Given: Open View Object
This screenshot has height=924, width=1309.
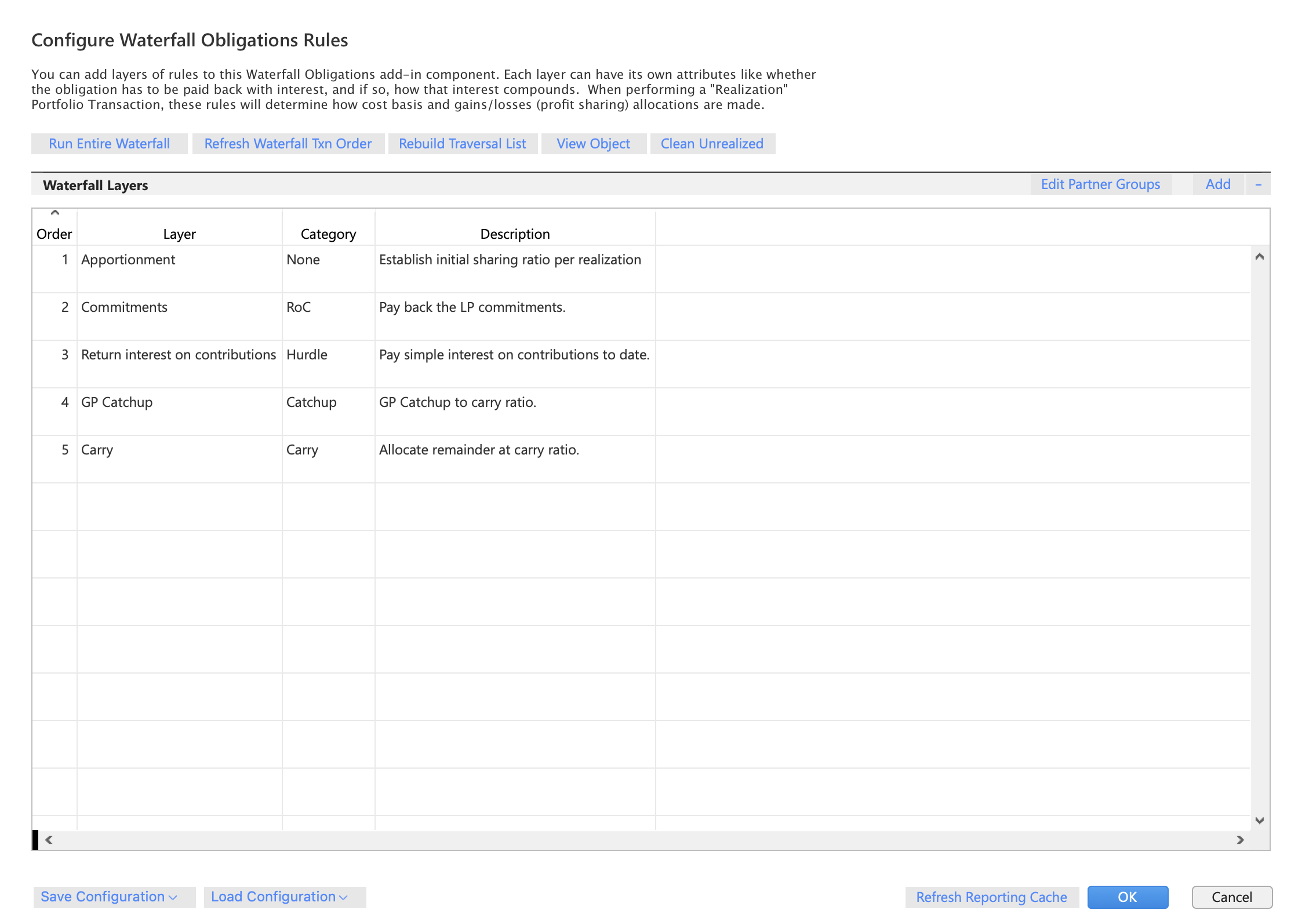Looking at the screenshot, I should (x=594, y=144).
